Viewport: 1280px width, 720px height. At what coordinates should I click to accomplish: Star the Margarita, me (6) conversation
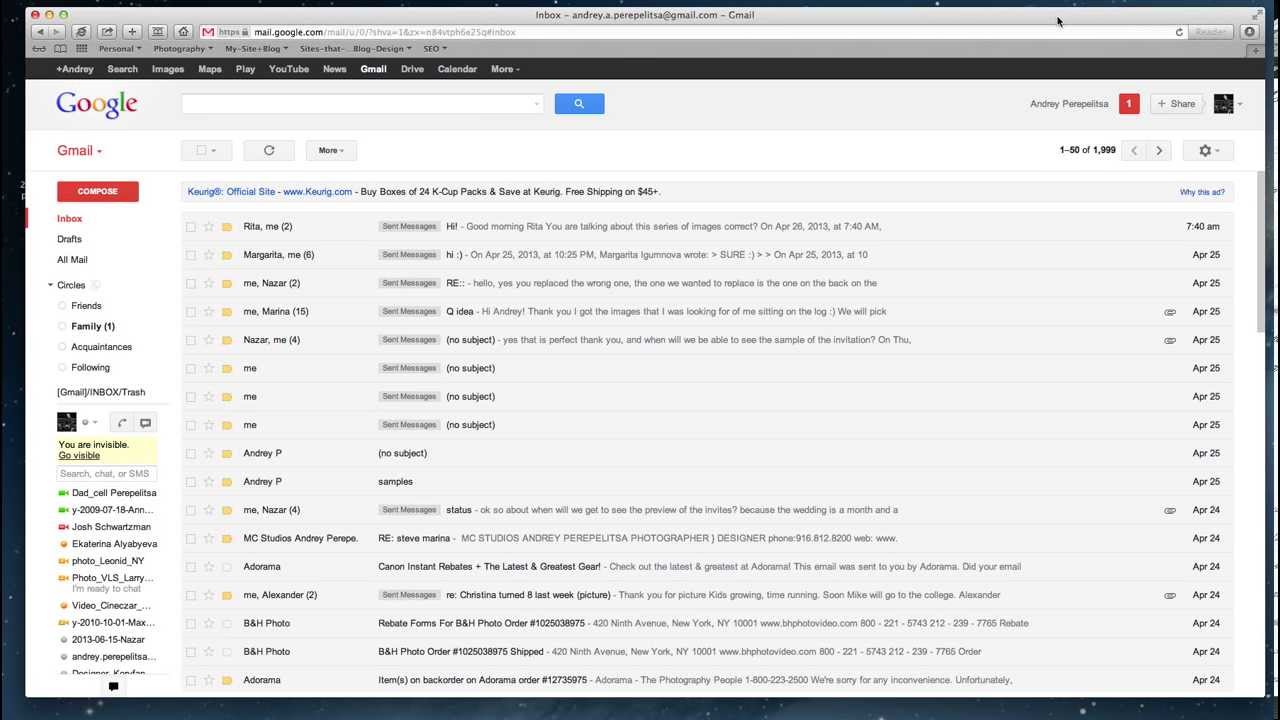coord(209,255)
